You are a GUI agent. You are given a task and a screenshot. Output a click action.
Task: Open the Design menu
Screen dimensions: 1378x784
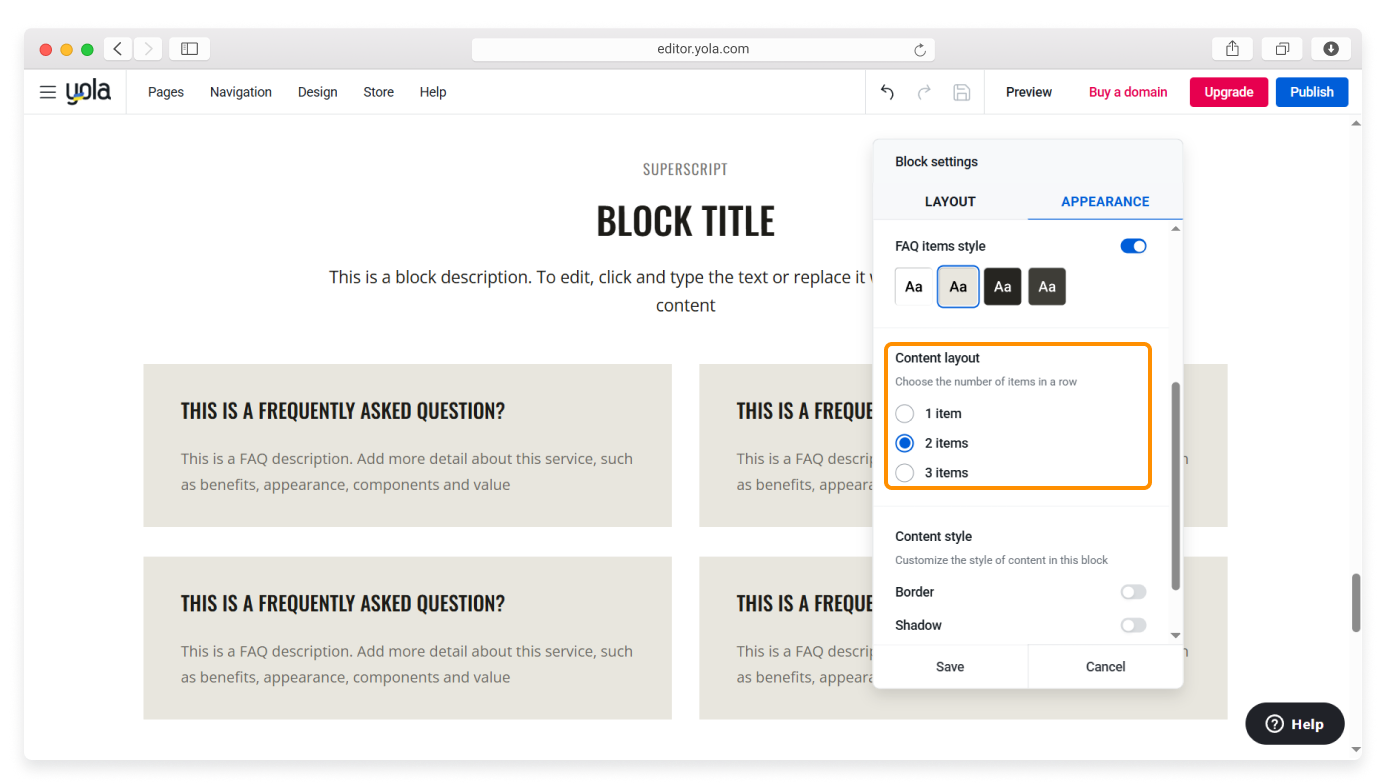click(317, 92)
